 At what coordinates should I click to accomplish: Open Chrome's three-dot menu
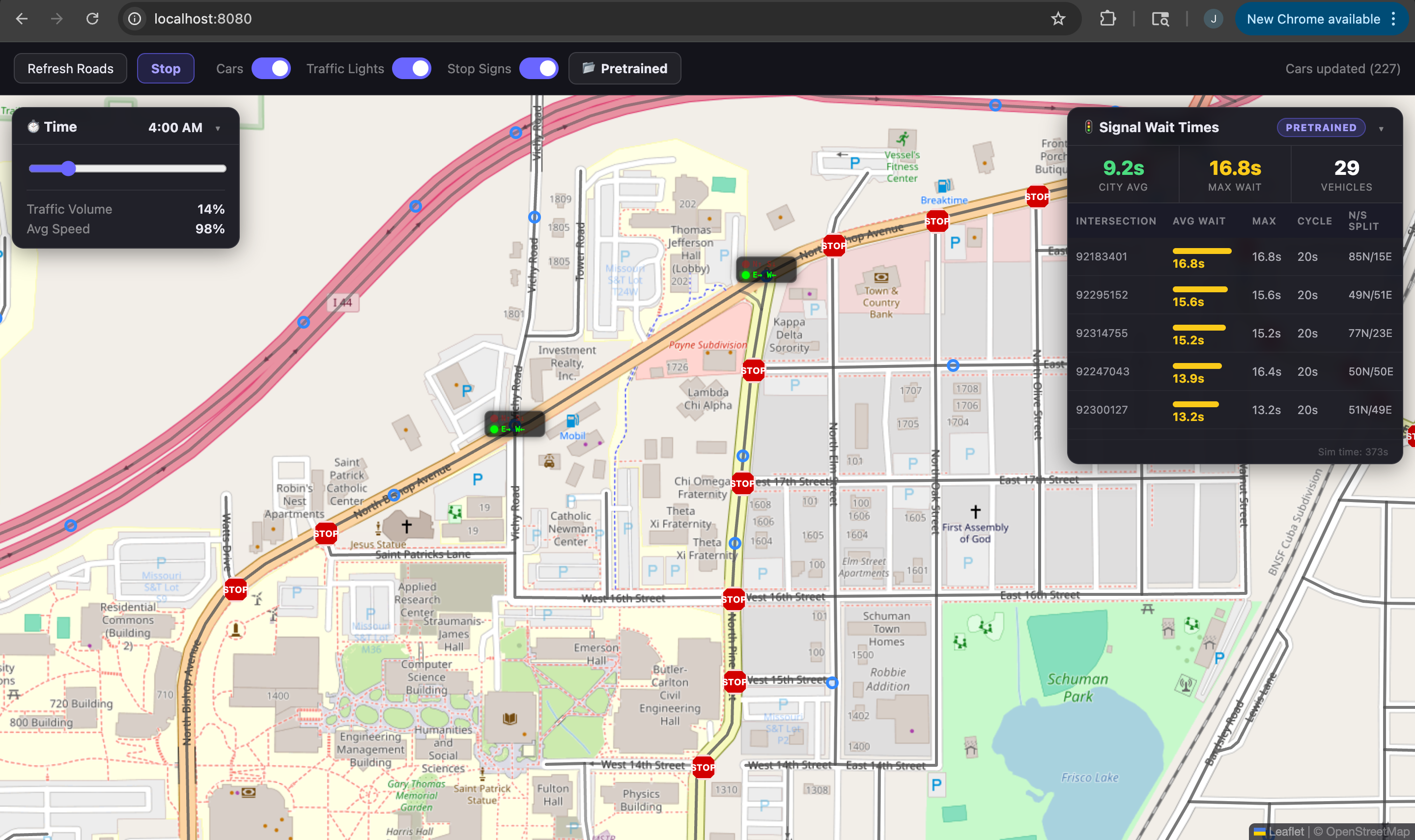1393,19
